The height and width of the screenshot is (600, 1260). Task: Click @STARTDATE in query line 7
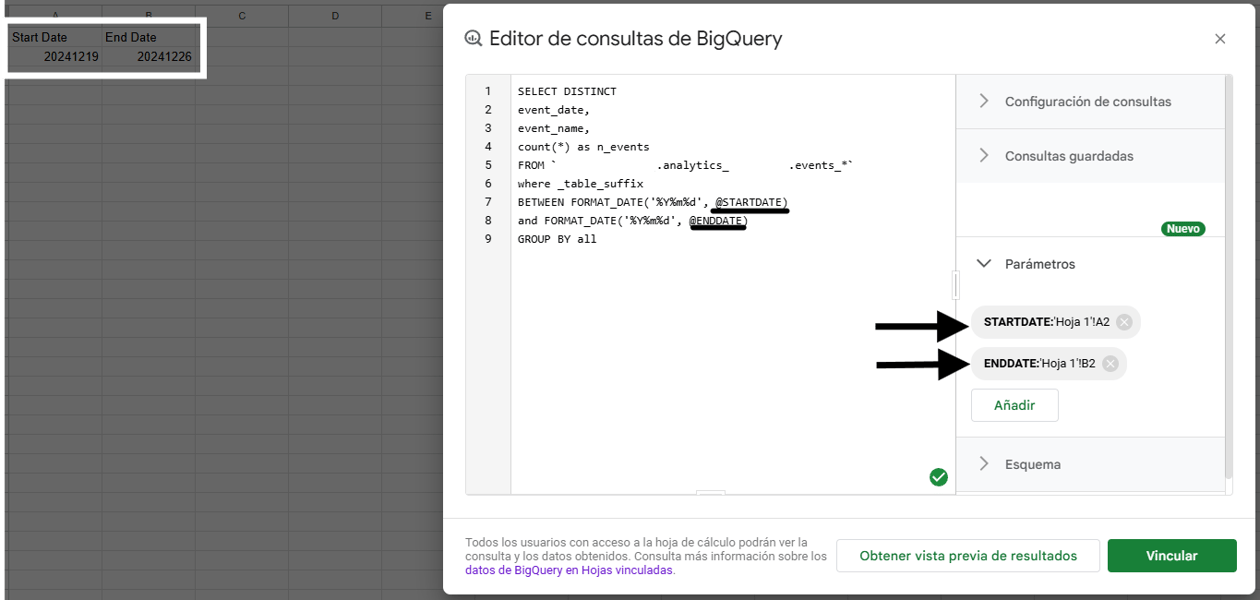751,203
